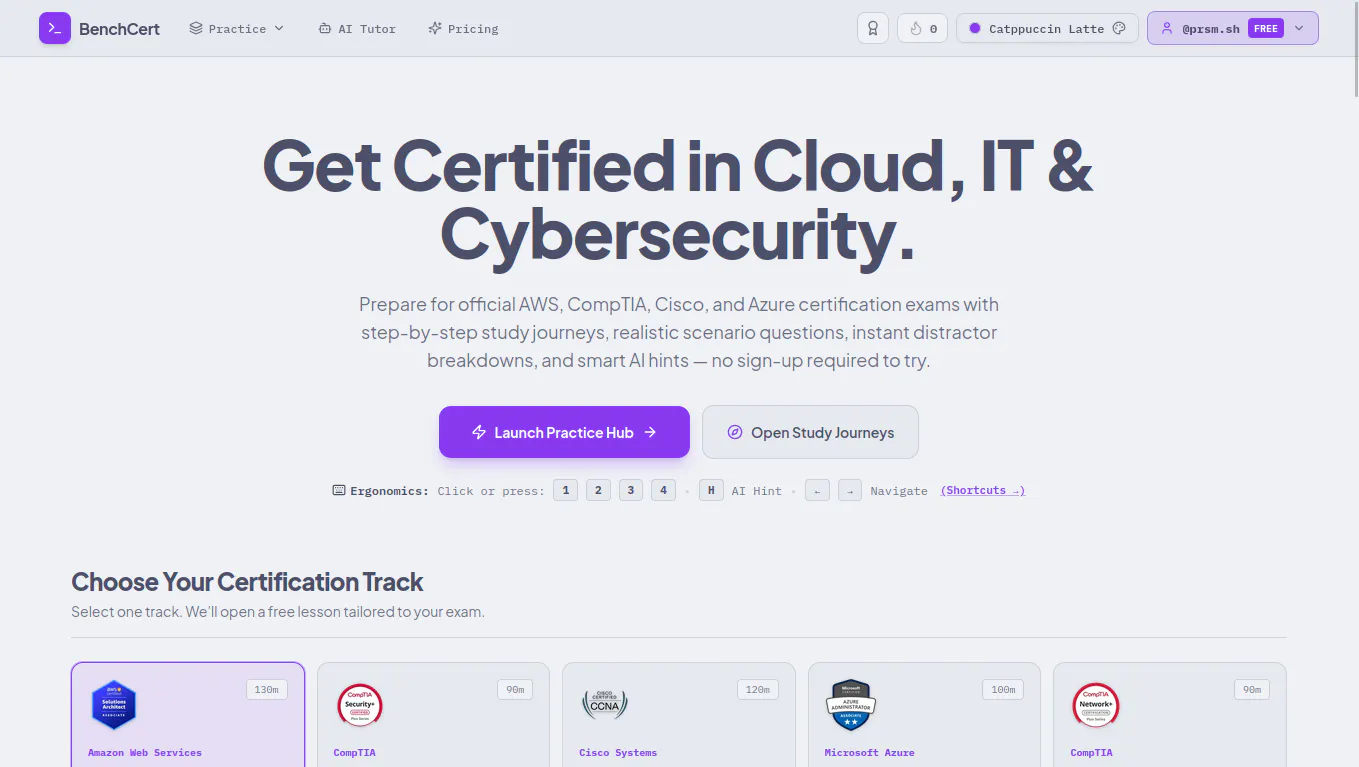Launch Practice Hub
This screenshot has width=1359, height=767.
pyautogui.click(x=564, y=432)
